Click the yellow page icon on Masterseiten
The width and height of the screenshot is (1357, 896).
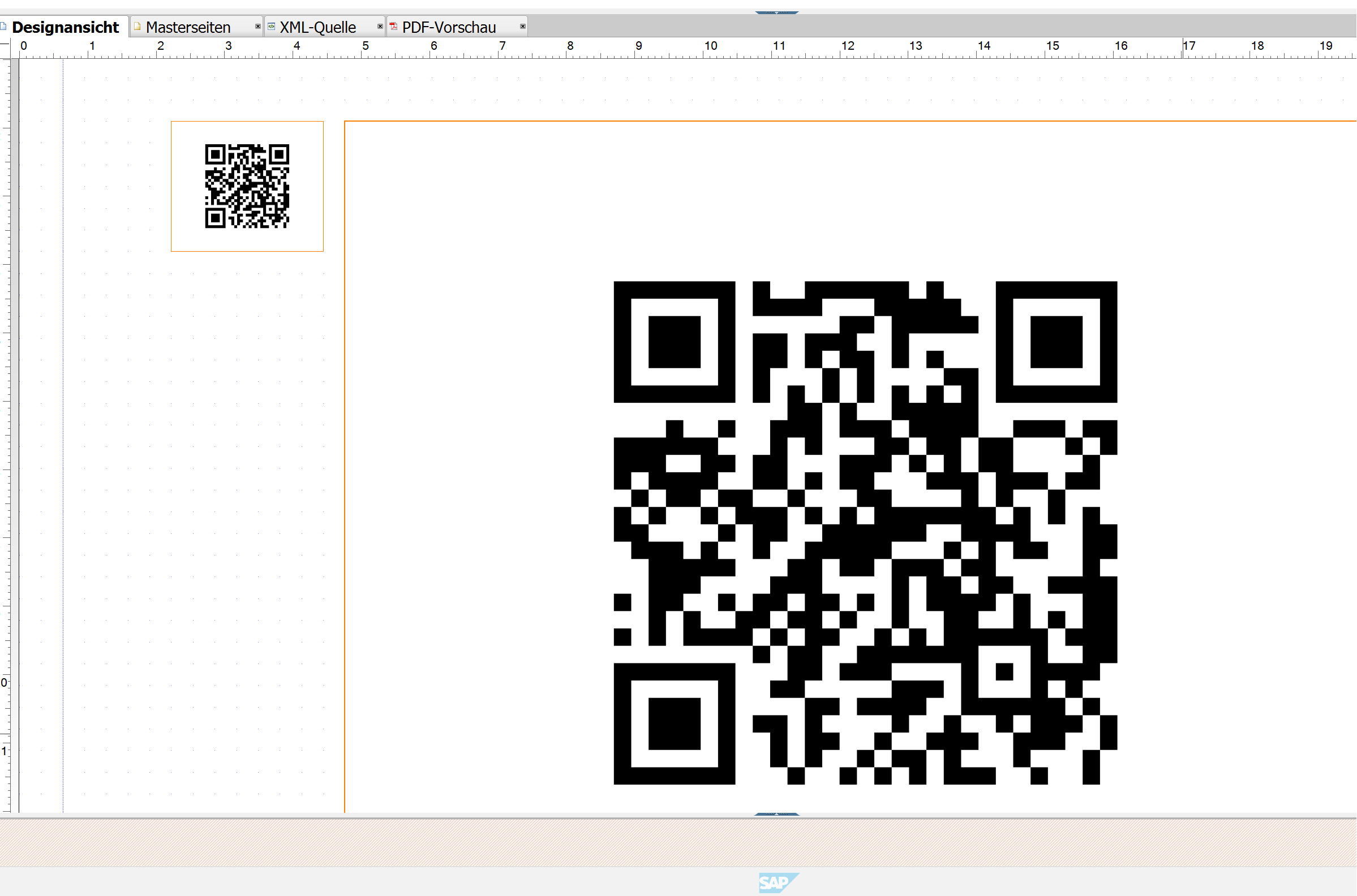coord(137,26)
